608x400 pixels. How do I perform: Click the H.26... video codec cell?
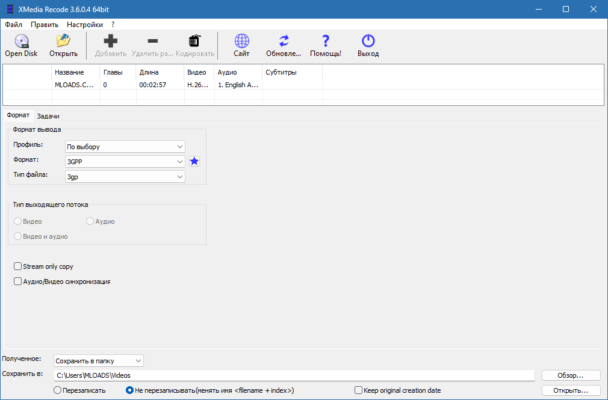tap(198, 85)
